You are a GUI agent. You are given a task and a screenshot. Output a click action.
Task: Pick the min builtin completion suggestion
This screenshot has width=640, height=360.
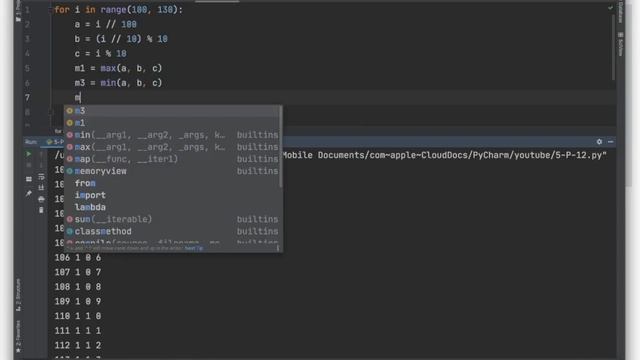tap(173, 135)
